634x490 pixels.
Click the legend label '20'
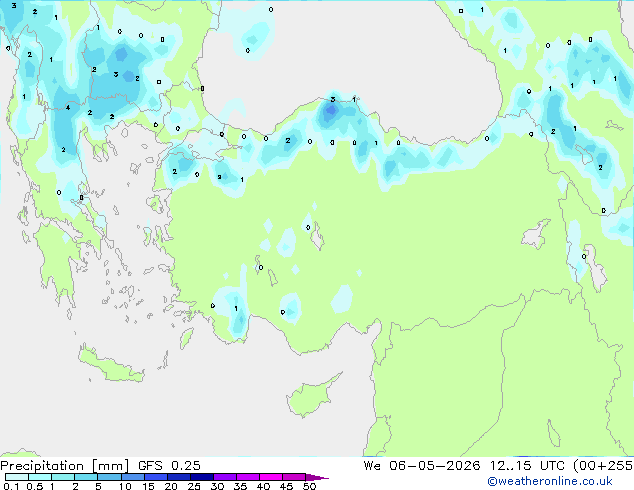coord(171,486)
